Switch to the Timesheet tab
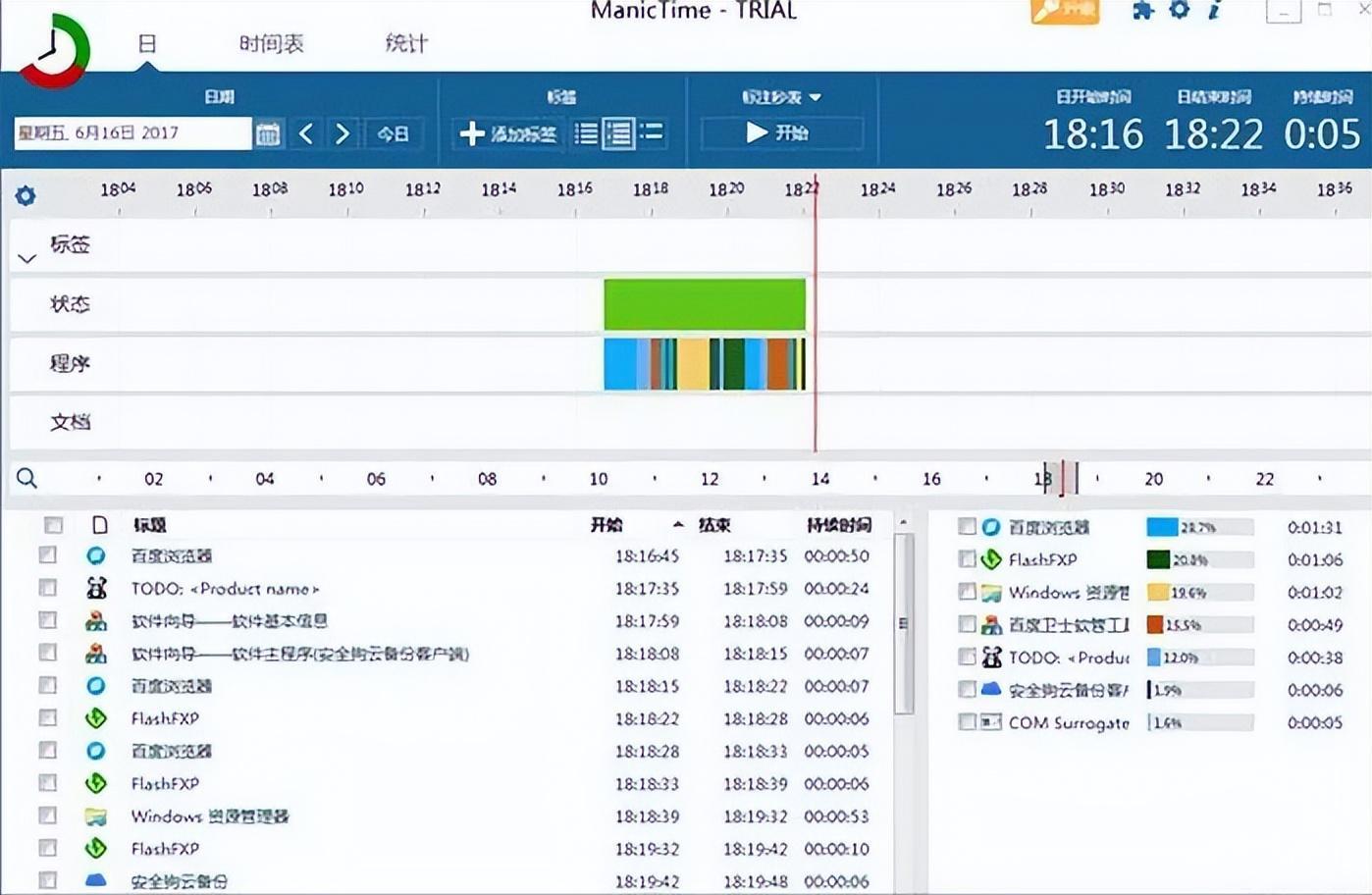The height and width of the screenshot is (895, 1372). (272, 43)
